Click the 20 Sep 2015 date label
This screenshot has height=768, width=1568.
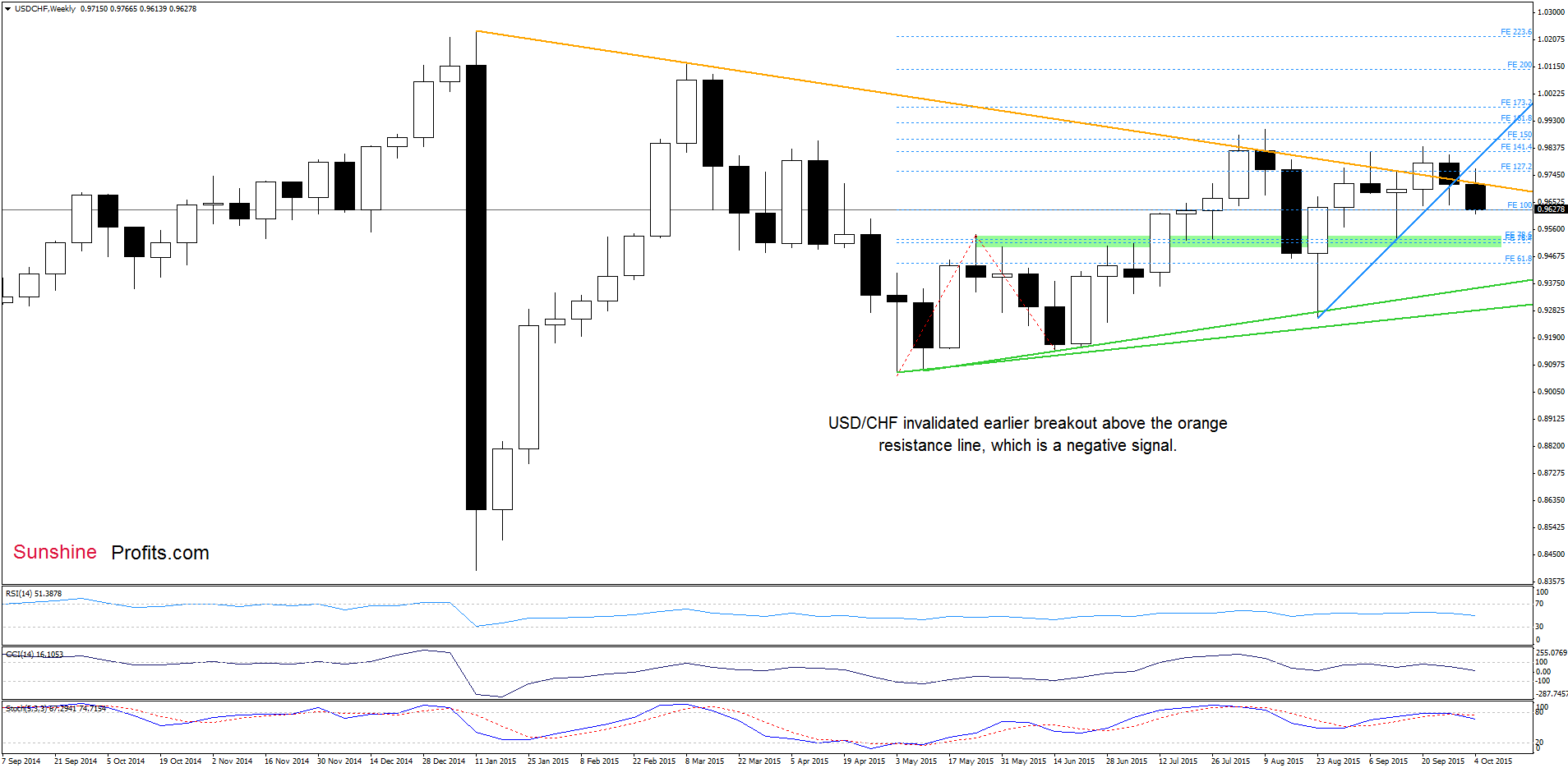tap(1443, 761)
